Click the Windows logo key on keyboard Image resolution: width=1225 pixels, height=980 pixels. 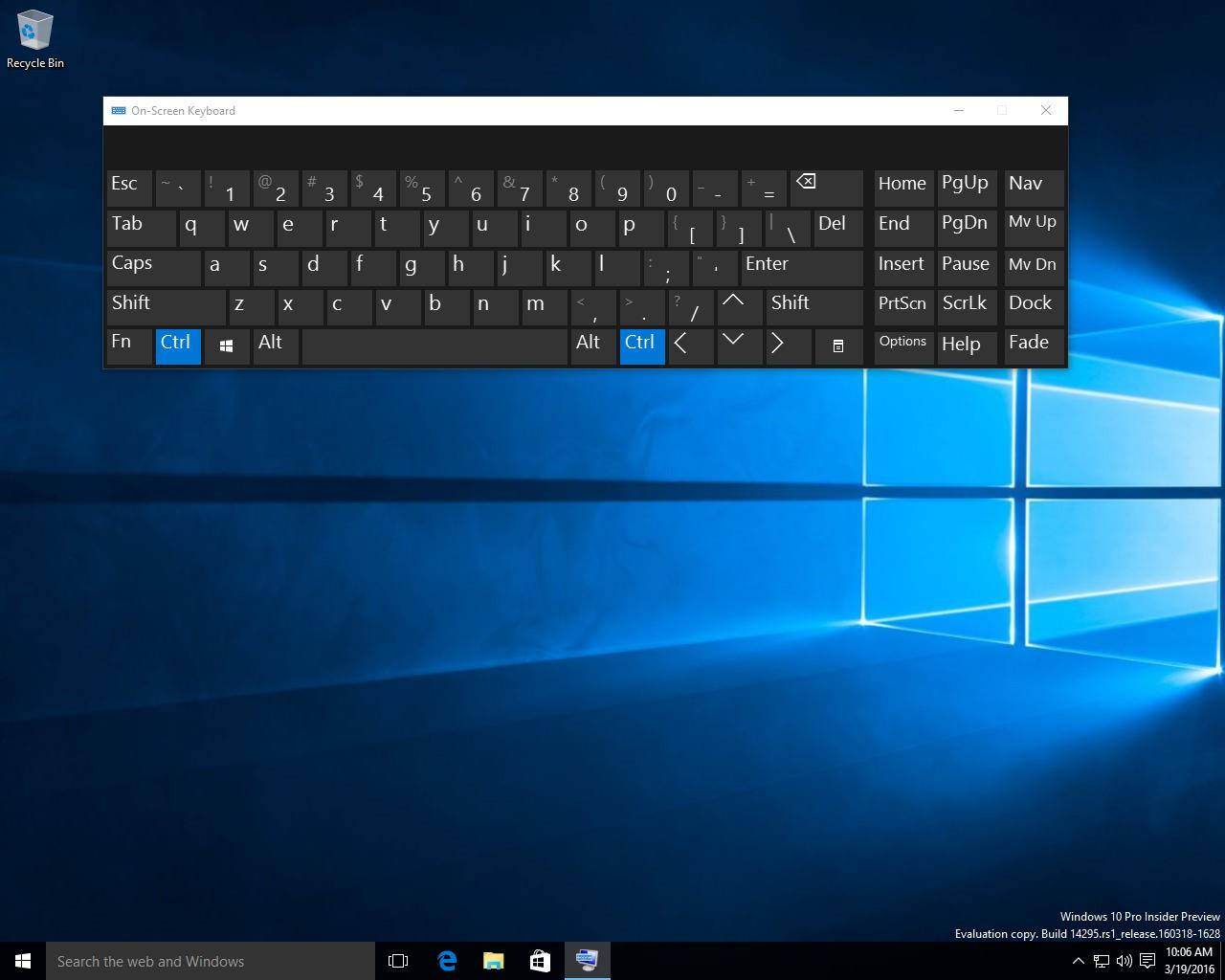coord(227,346)
